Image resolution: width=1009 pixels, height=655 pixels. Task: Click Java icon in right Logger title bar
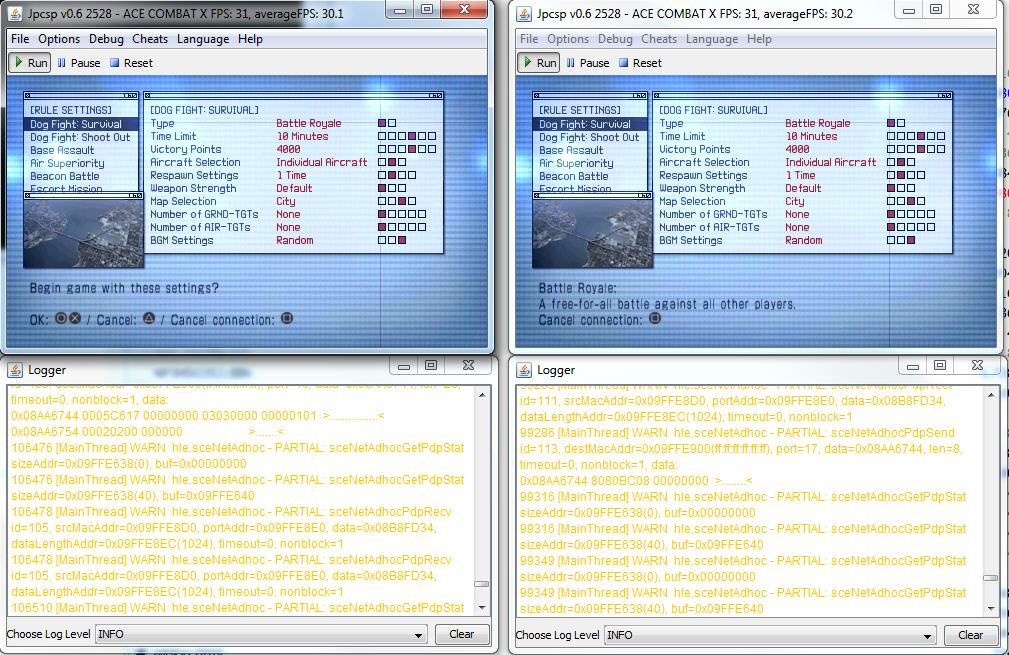point(524,370)
